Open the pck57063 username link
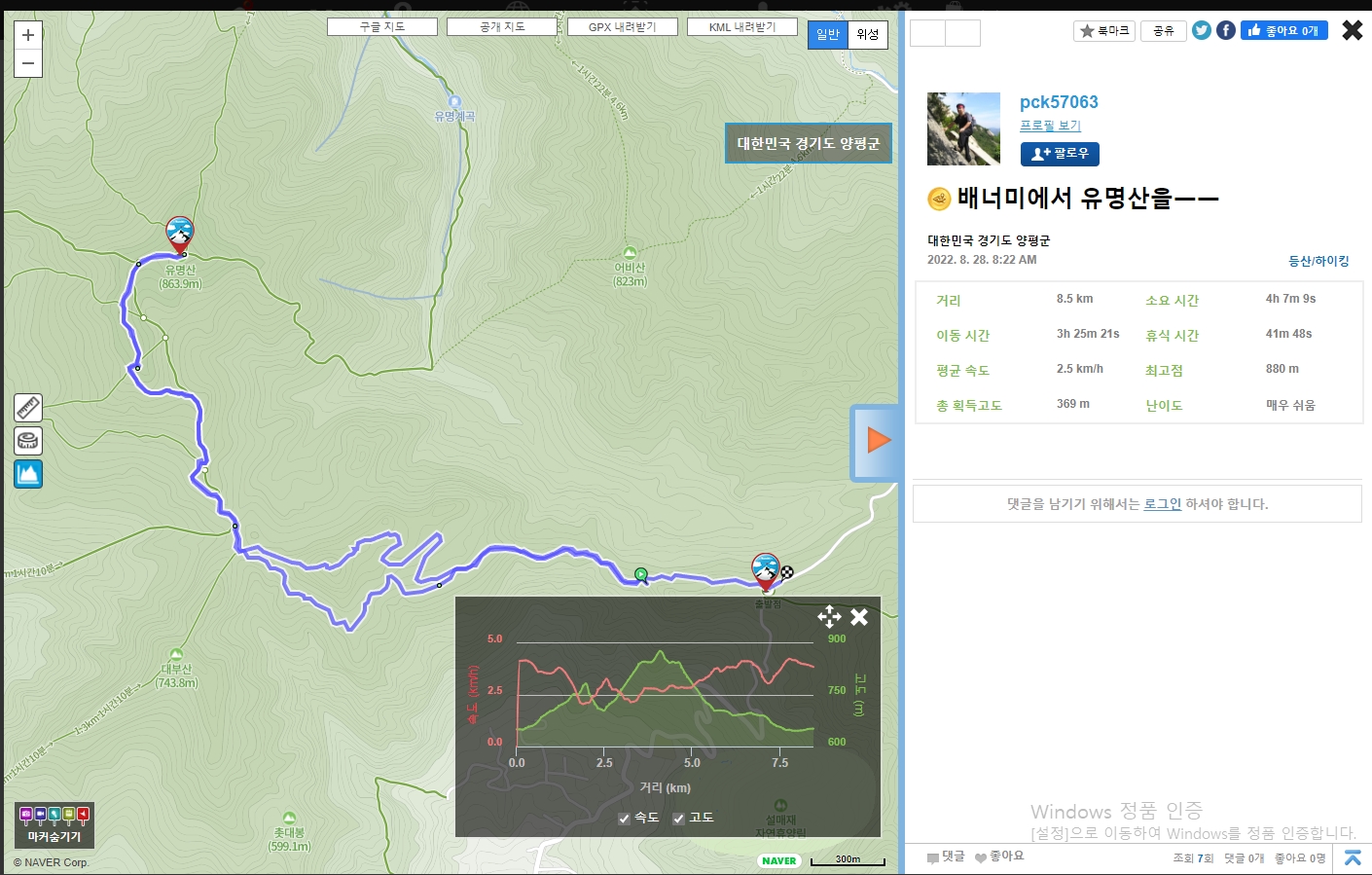1372x875 pixels. pyautogui.click(x=1059, y=102)
